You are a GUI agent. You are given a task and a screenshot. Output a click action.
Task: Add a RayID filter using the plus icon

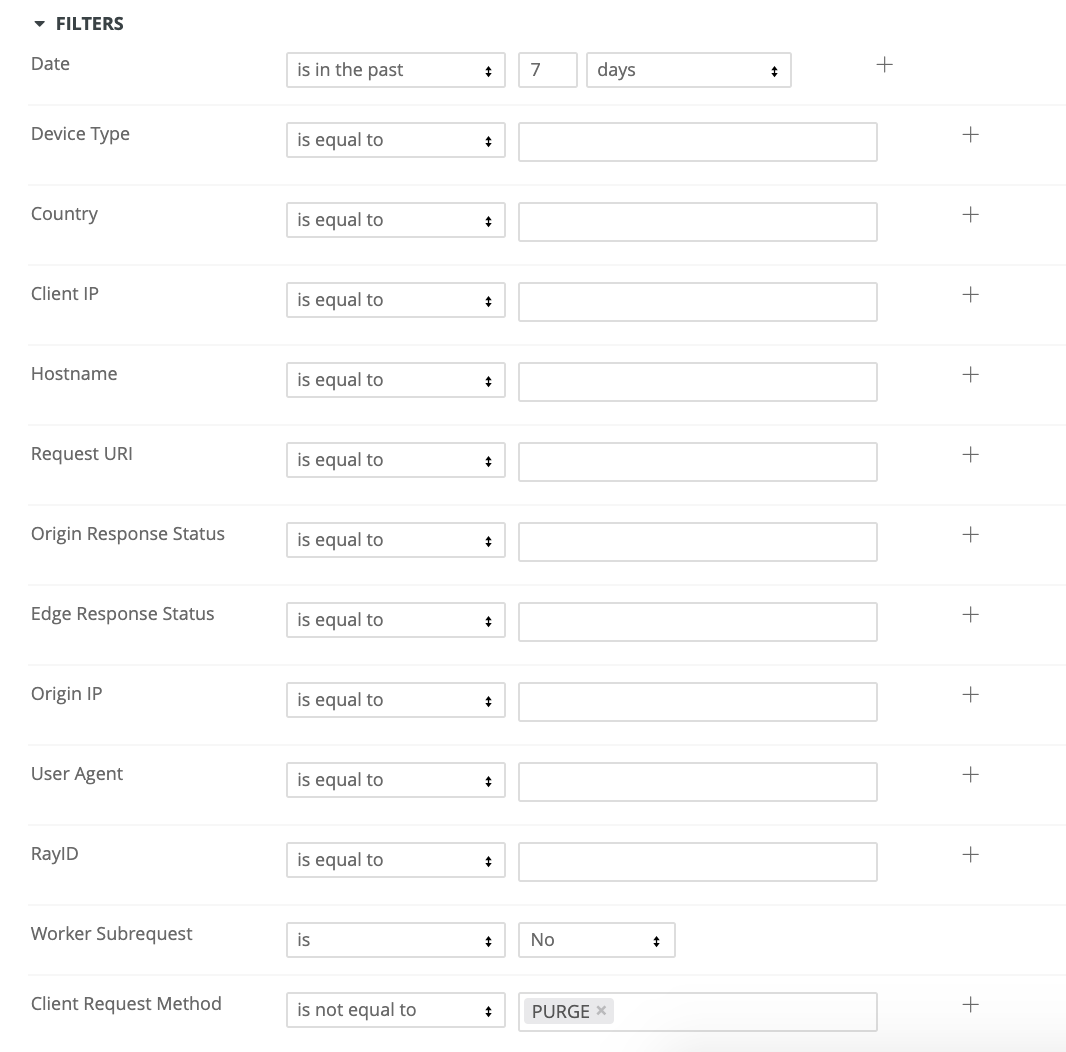point(970,853)
